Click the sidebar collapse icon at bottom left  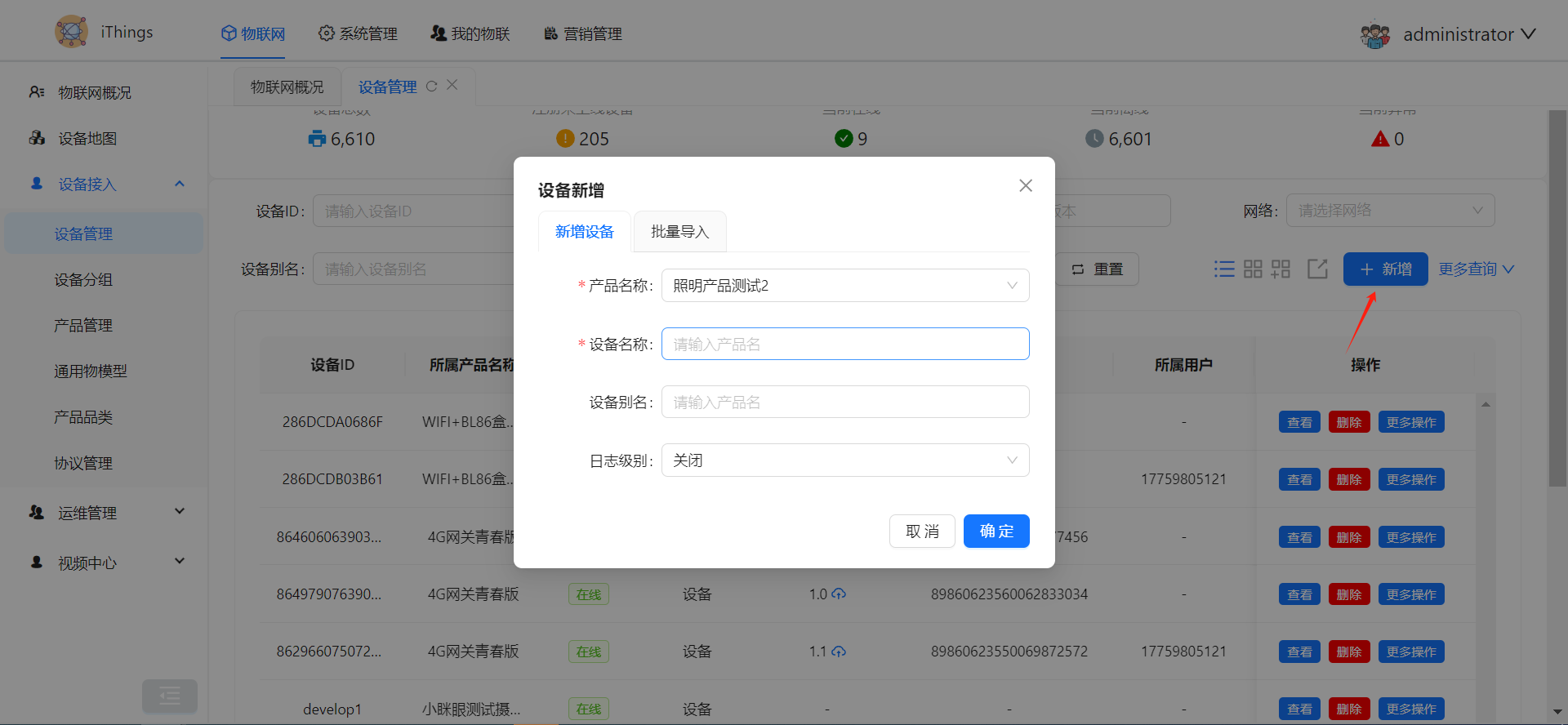(x=170, y=696)
